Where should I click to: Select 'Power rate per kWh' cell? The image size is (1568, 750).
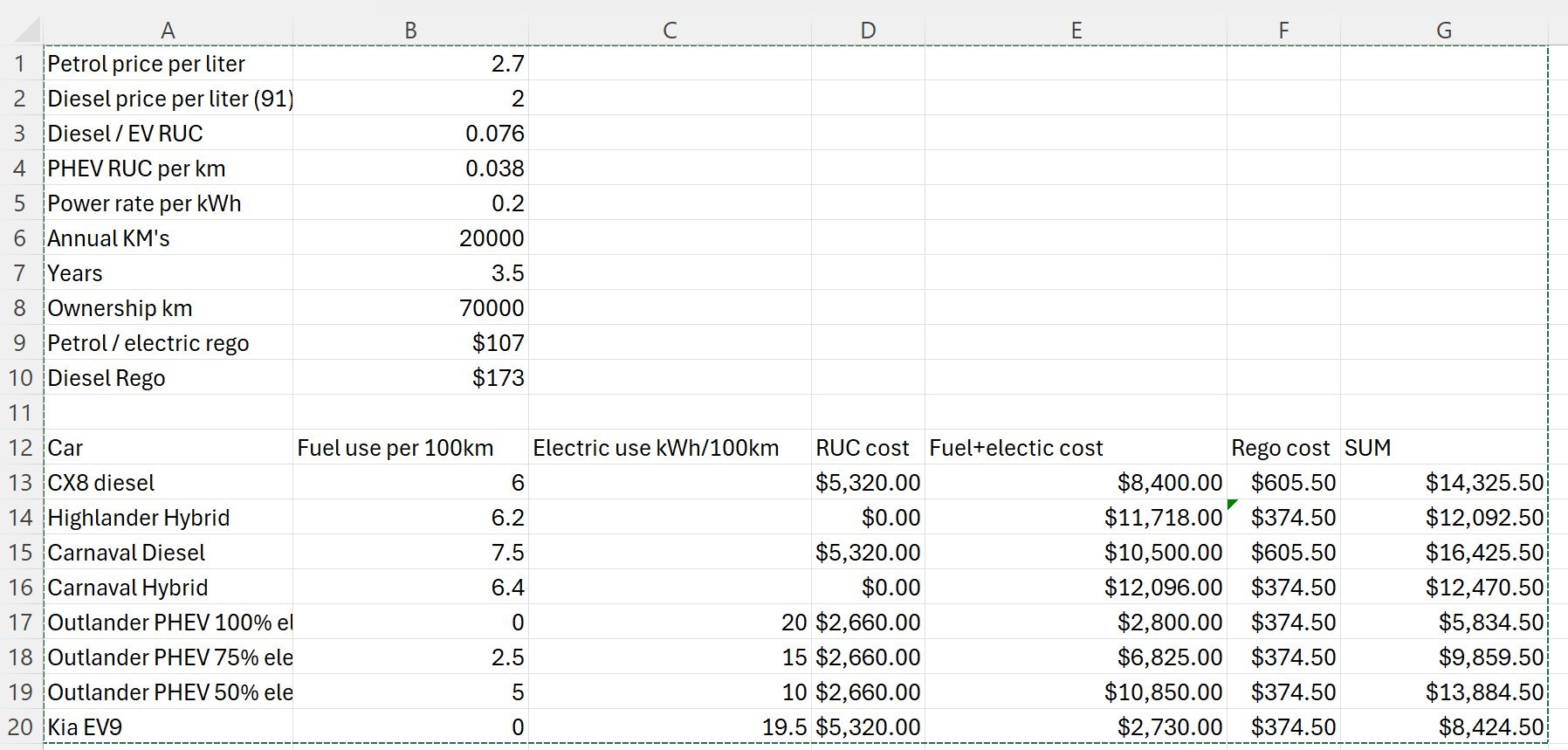[168, 203]
